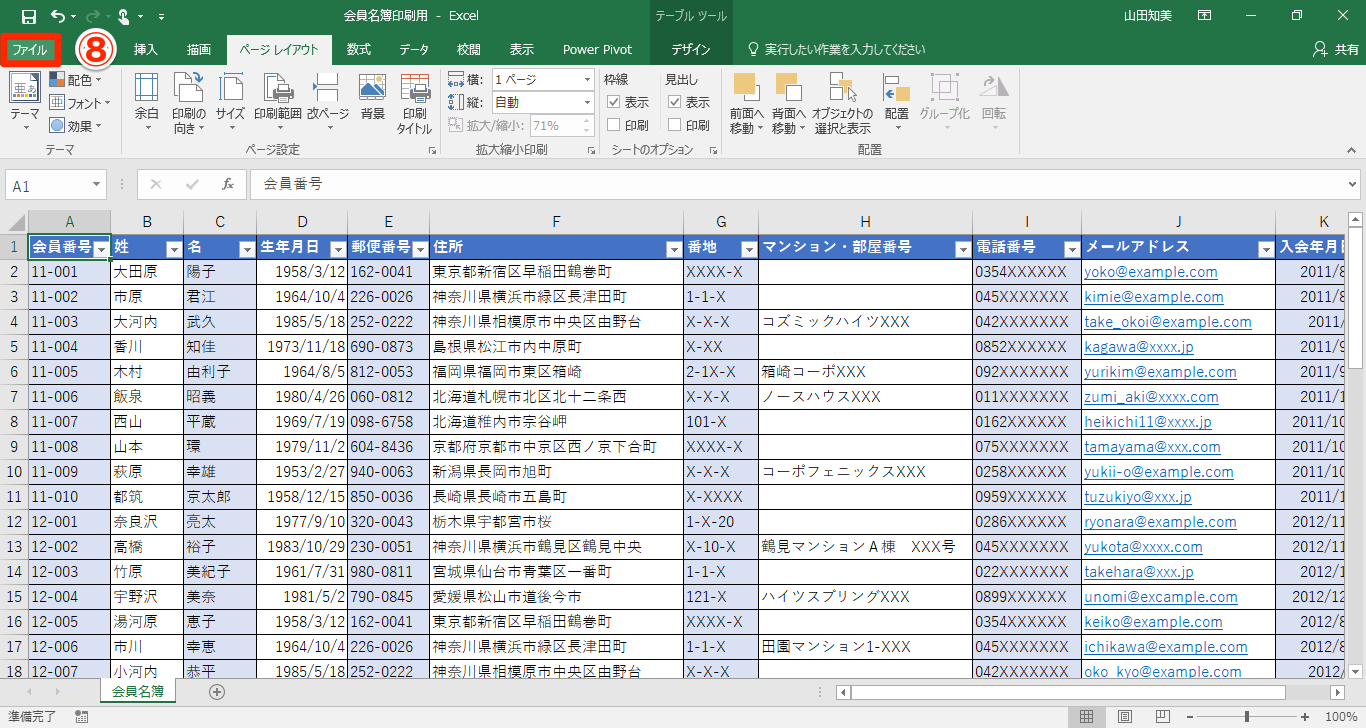Expand the formula bar chevron
This screenshot has width=1366, height=728.
[x=1353, y=184]
